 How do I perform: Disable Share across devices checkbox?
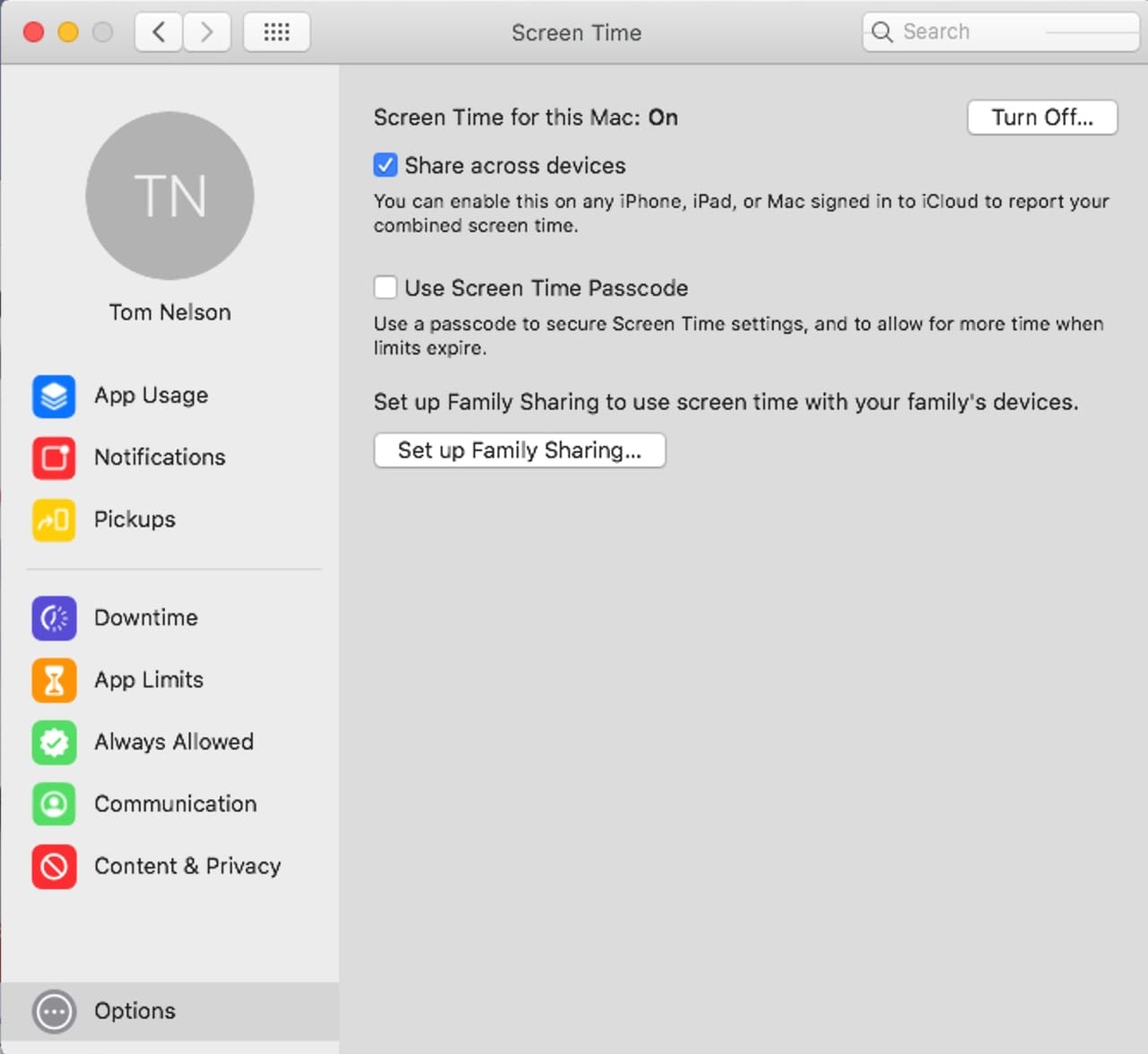(386, 165)
